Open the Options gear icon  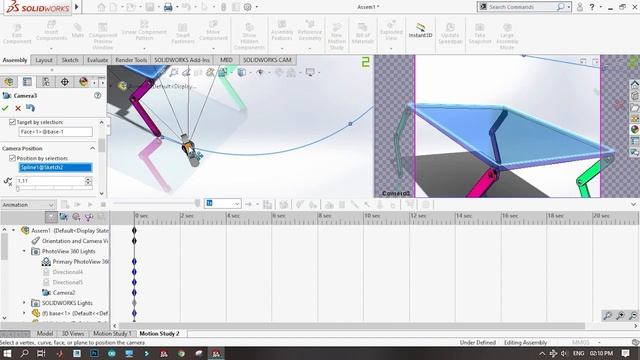click(248, 7)
